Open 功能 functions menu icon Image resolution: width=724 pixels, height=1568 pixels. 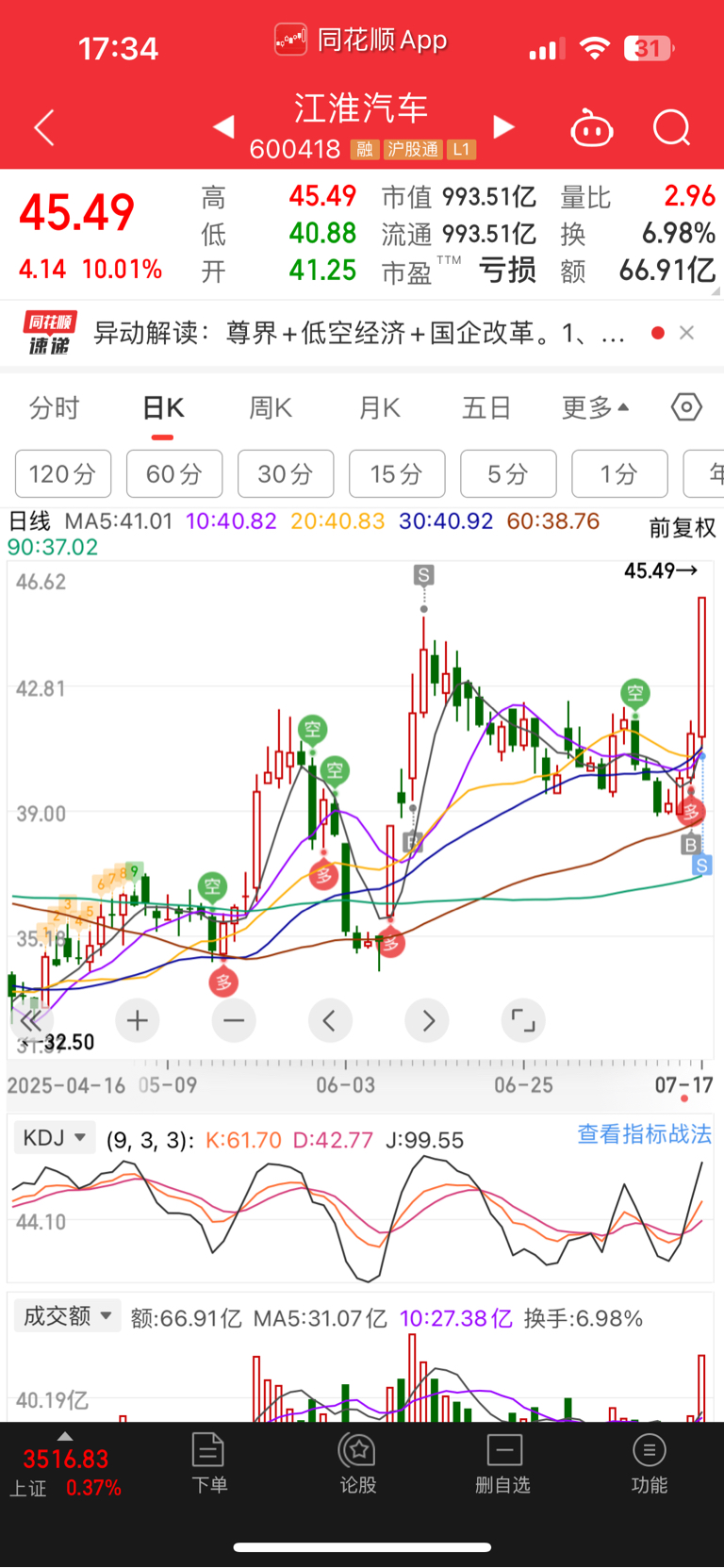649,1462
